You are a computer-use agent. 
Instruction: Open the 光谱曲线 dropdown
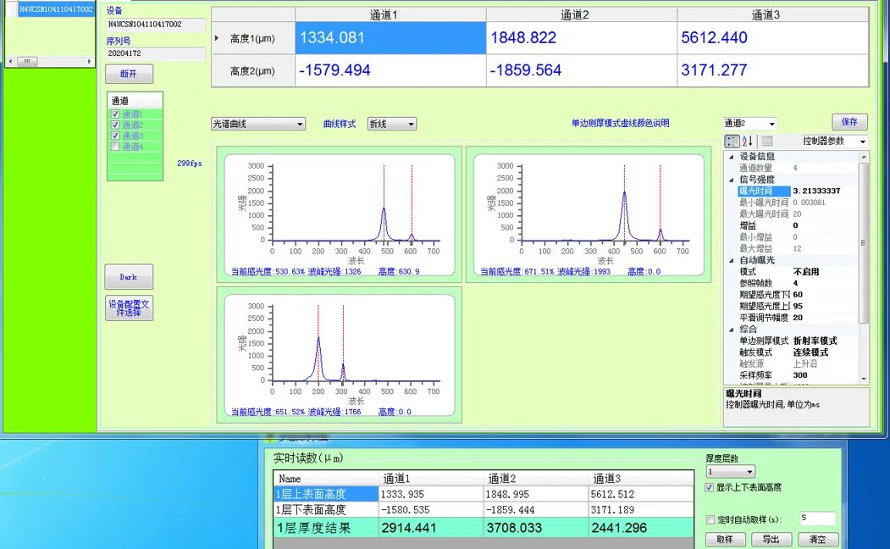pos(258,124)
